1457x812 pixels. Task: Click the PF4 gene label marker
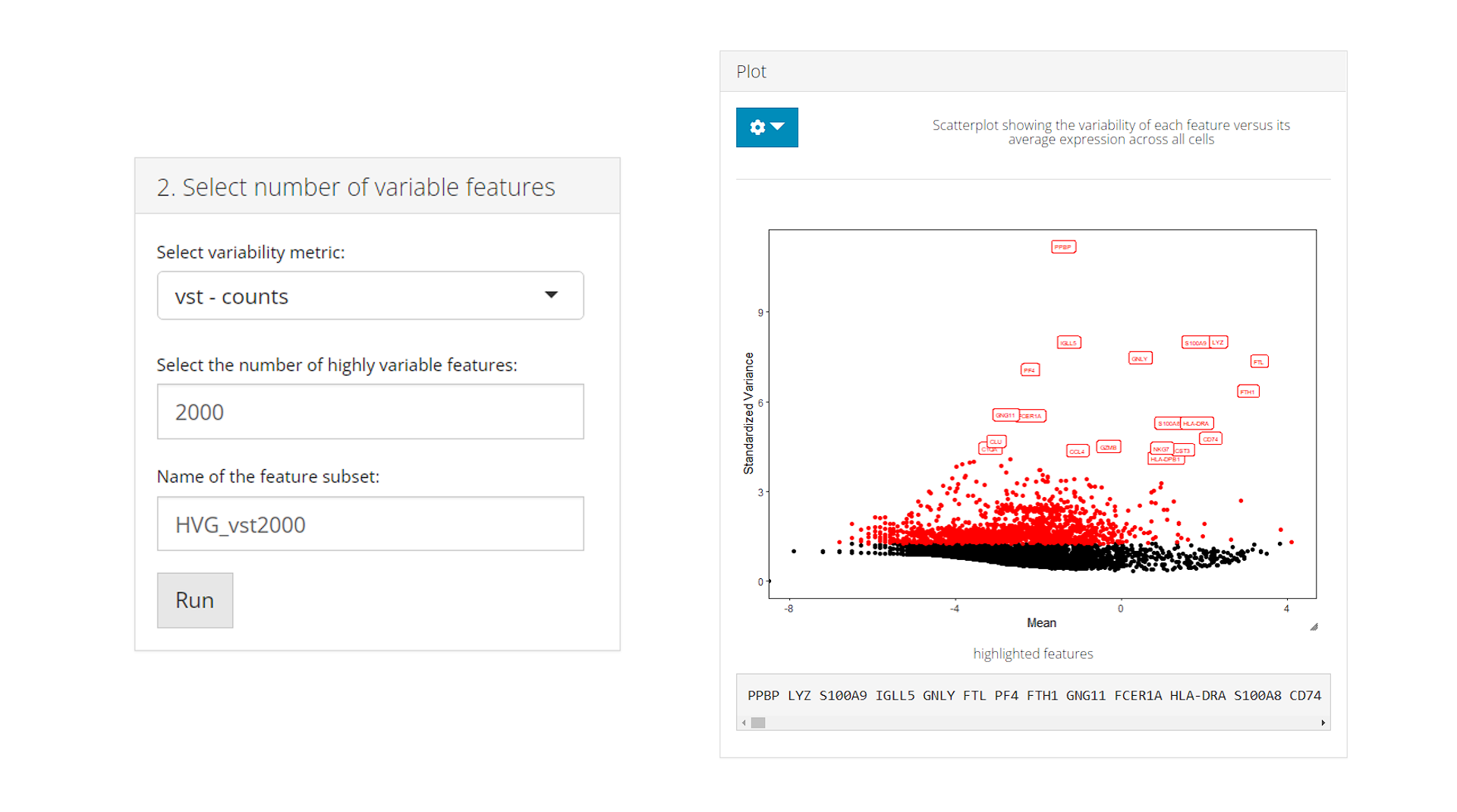1030,370
